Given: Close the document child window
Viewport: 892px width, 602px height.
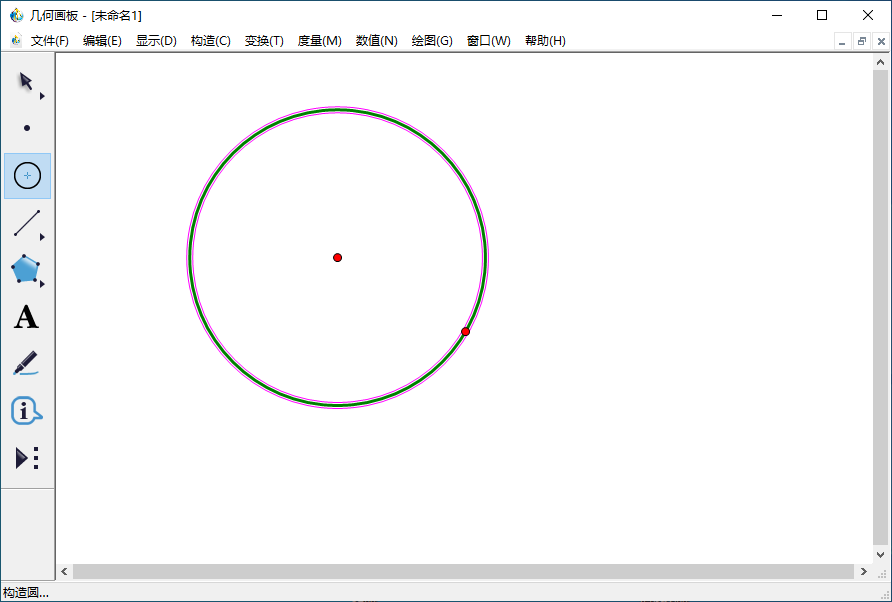Looking at the screenshot, I should [881, 42].
